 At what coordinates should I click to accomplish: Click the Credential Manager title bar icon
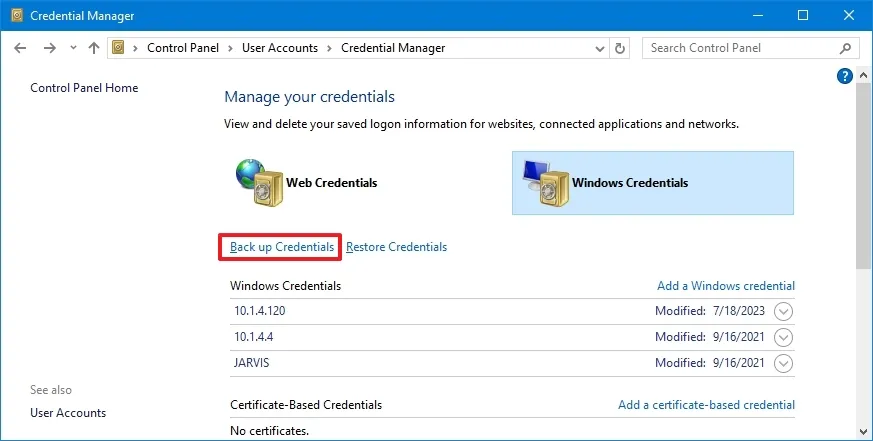[x=17, y=15]
